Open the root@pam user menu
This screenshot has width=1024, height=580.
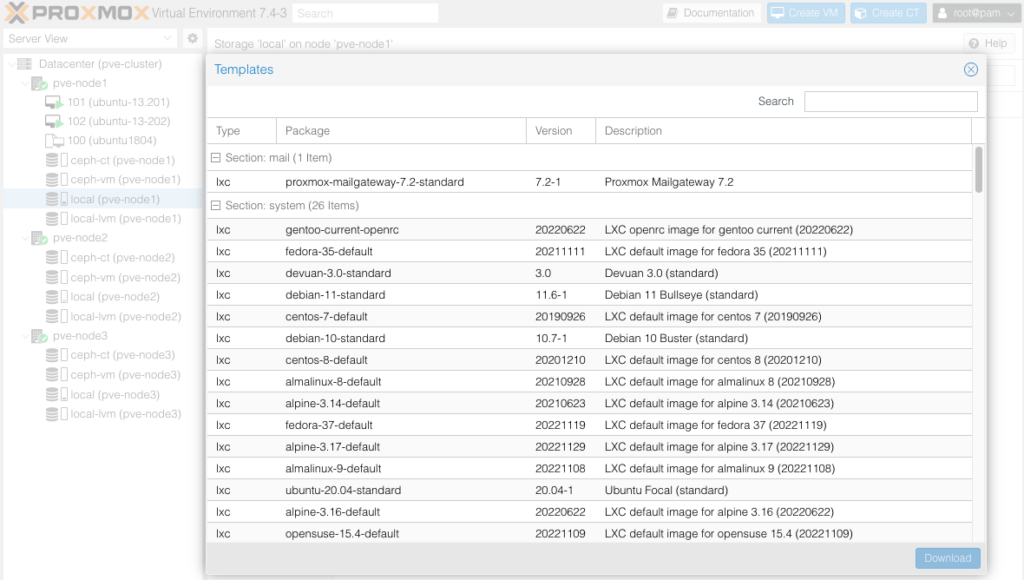click(x=976, y=13)
